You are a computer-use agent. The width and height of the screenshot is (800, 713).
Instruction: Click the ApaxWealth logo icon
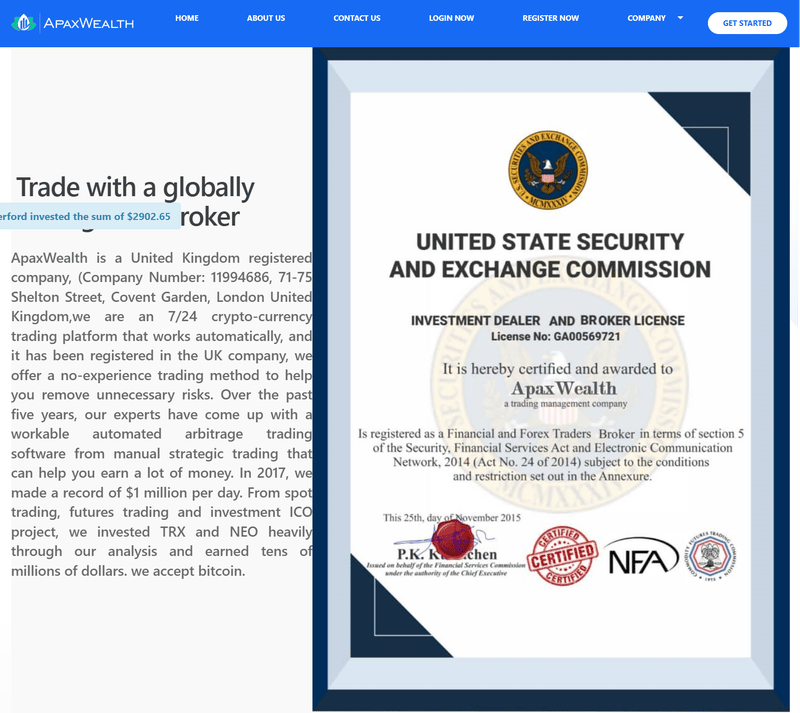pyautogui.click(x=23, y=23)
